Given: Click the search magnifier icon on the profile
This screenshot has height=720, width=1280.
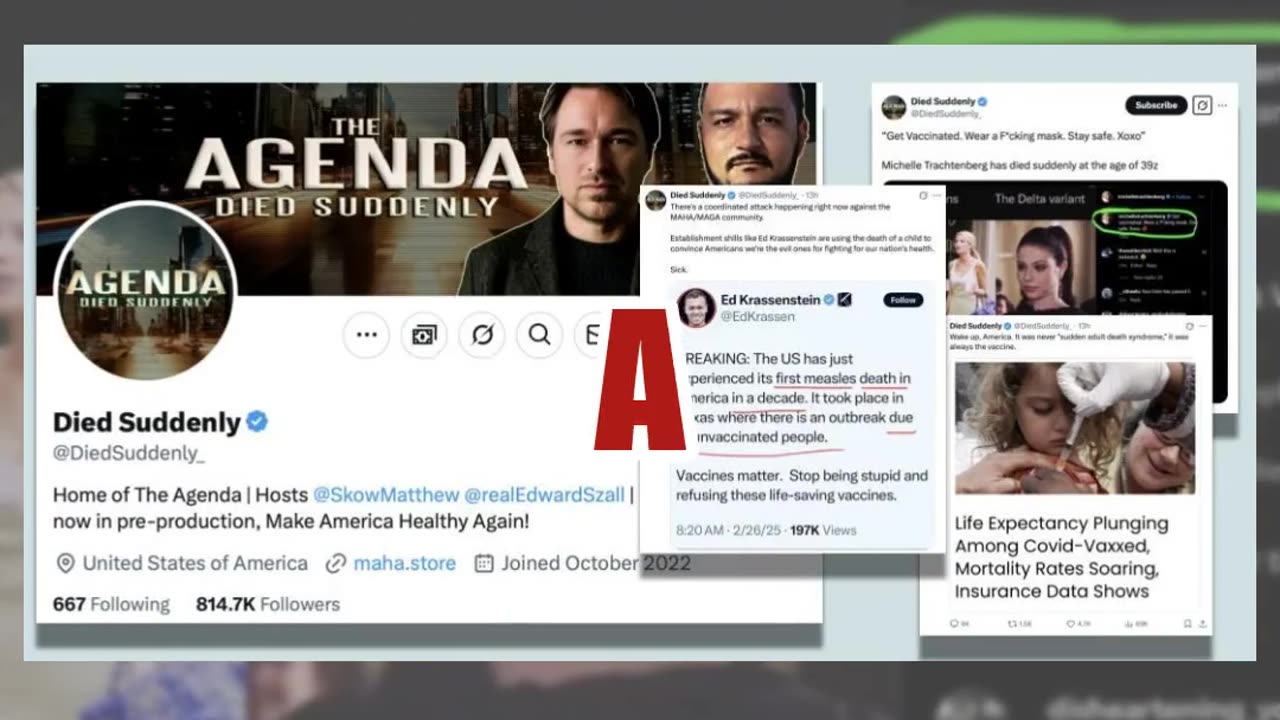Looking at the screenshot, I should click(x=539, y=334).
